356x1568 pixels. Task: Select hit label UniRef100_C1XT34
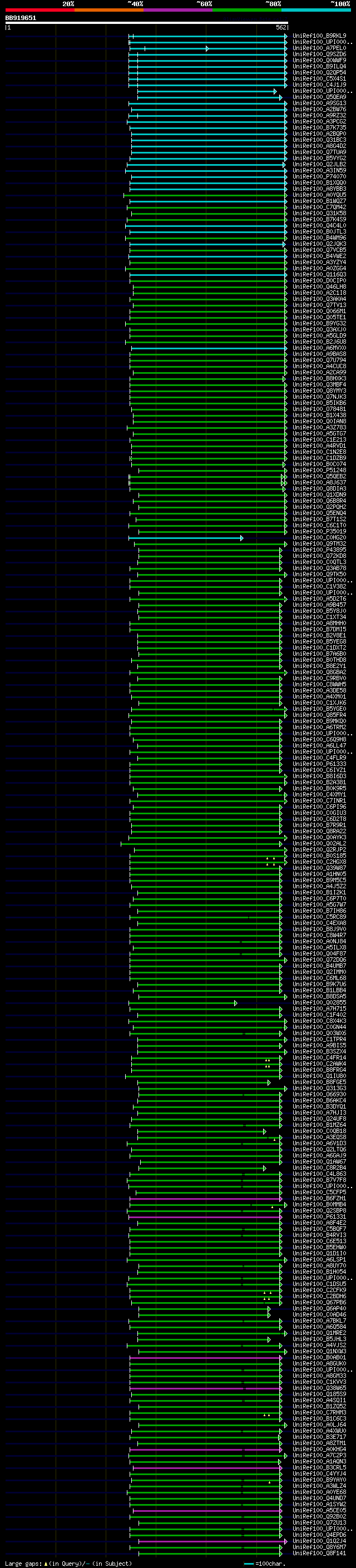(x=319, y=617)
